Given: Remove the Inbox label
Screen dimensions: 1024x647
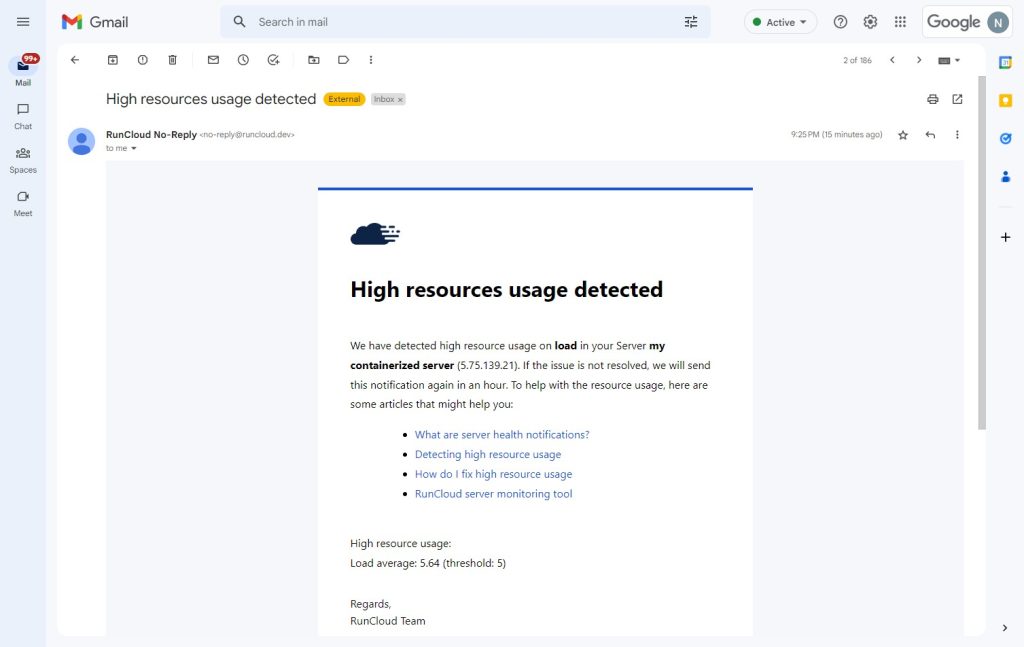Looking at the screenshot, I should (400, 100).
